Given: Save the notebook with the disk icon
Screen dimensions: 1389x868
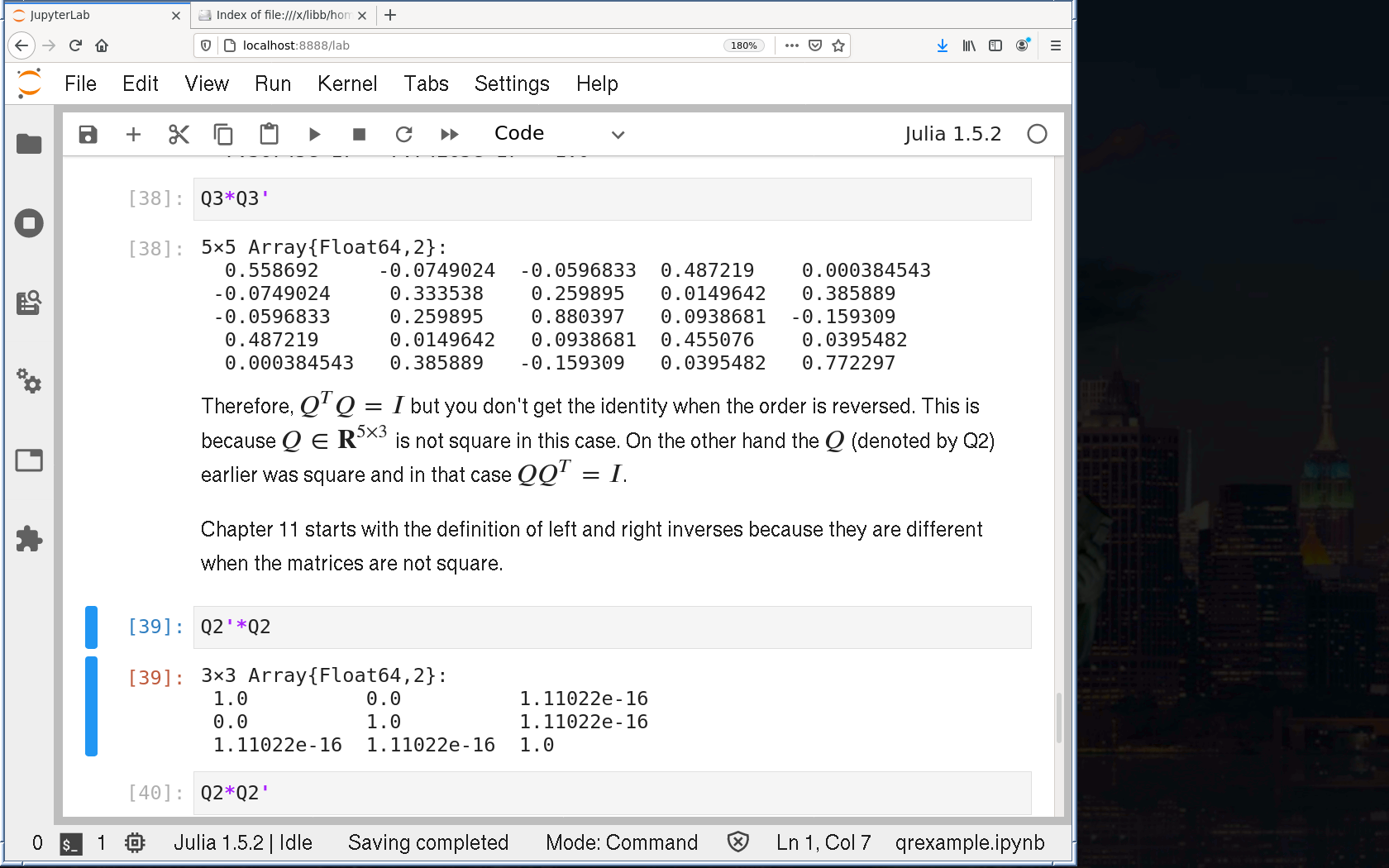Looking at the screenshot, I should coord(88,134).
